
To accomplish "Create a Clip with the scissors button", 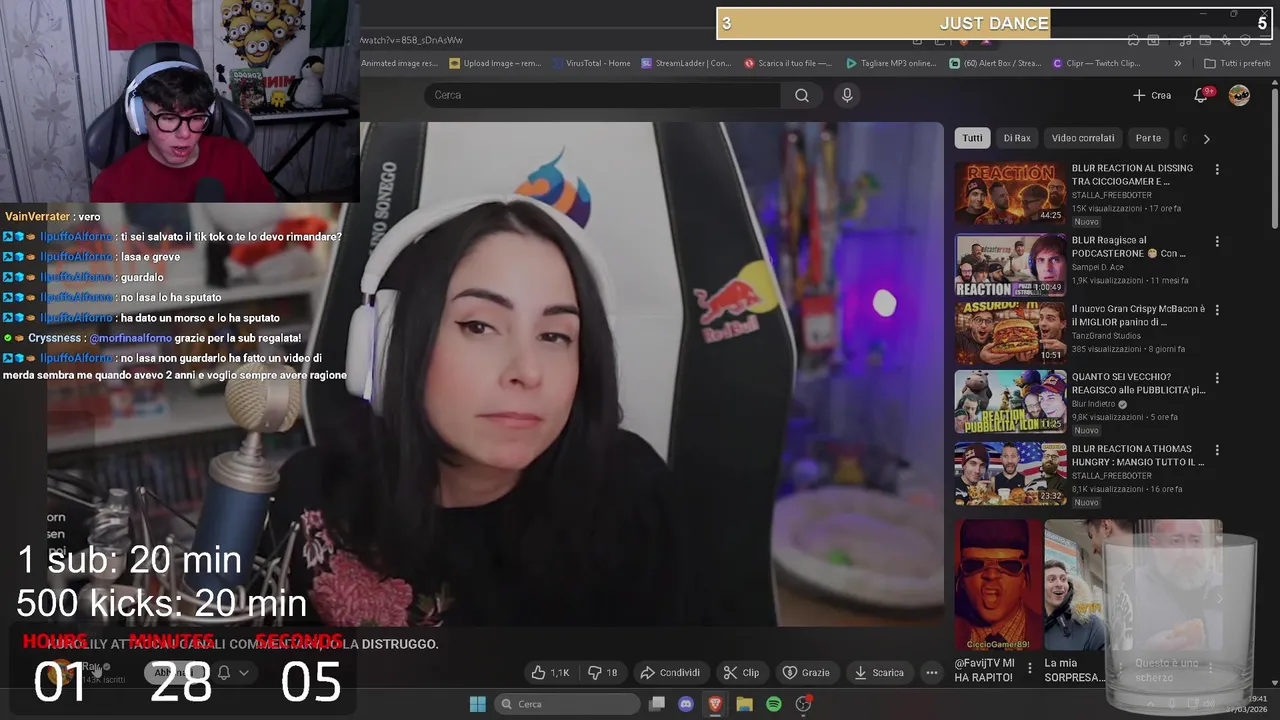I will [x=741, y=673].
